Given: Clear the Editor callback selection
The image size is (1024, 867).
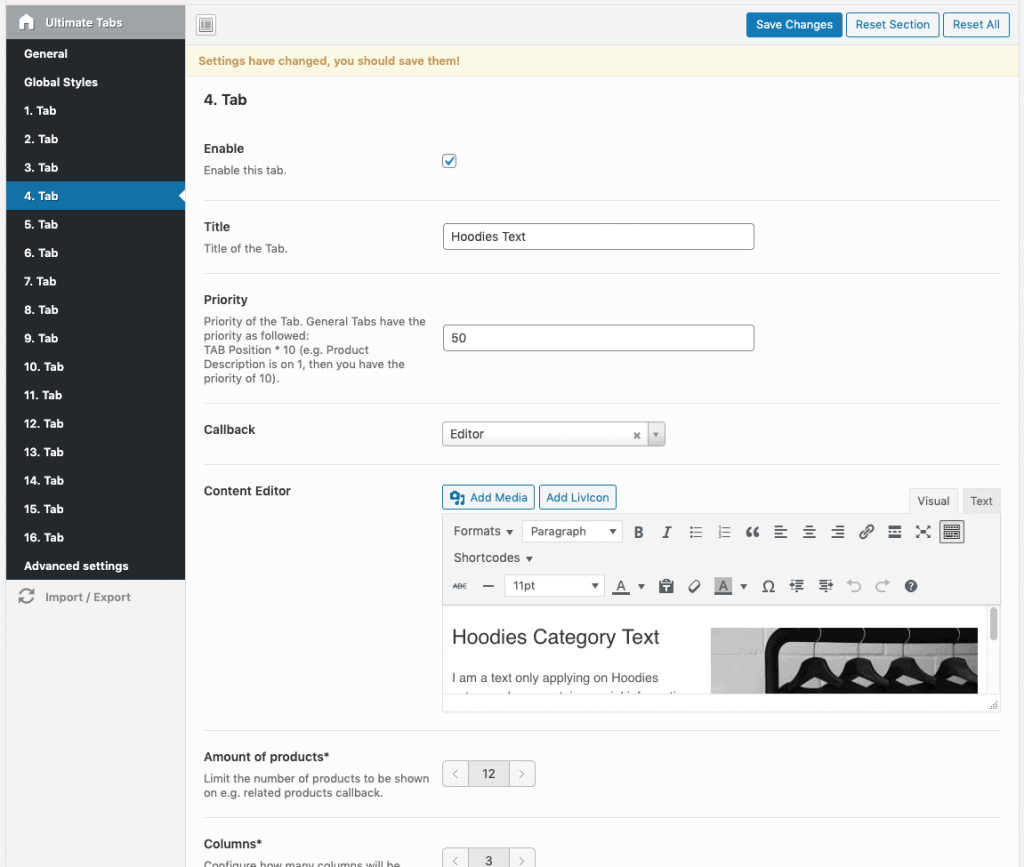Looking at the screenshot, I should tap(637, 435).
